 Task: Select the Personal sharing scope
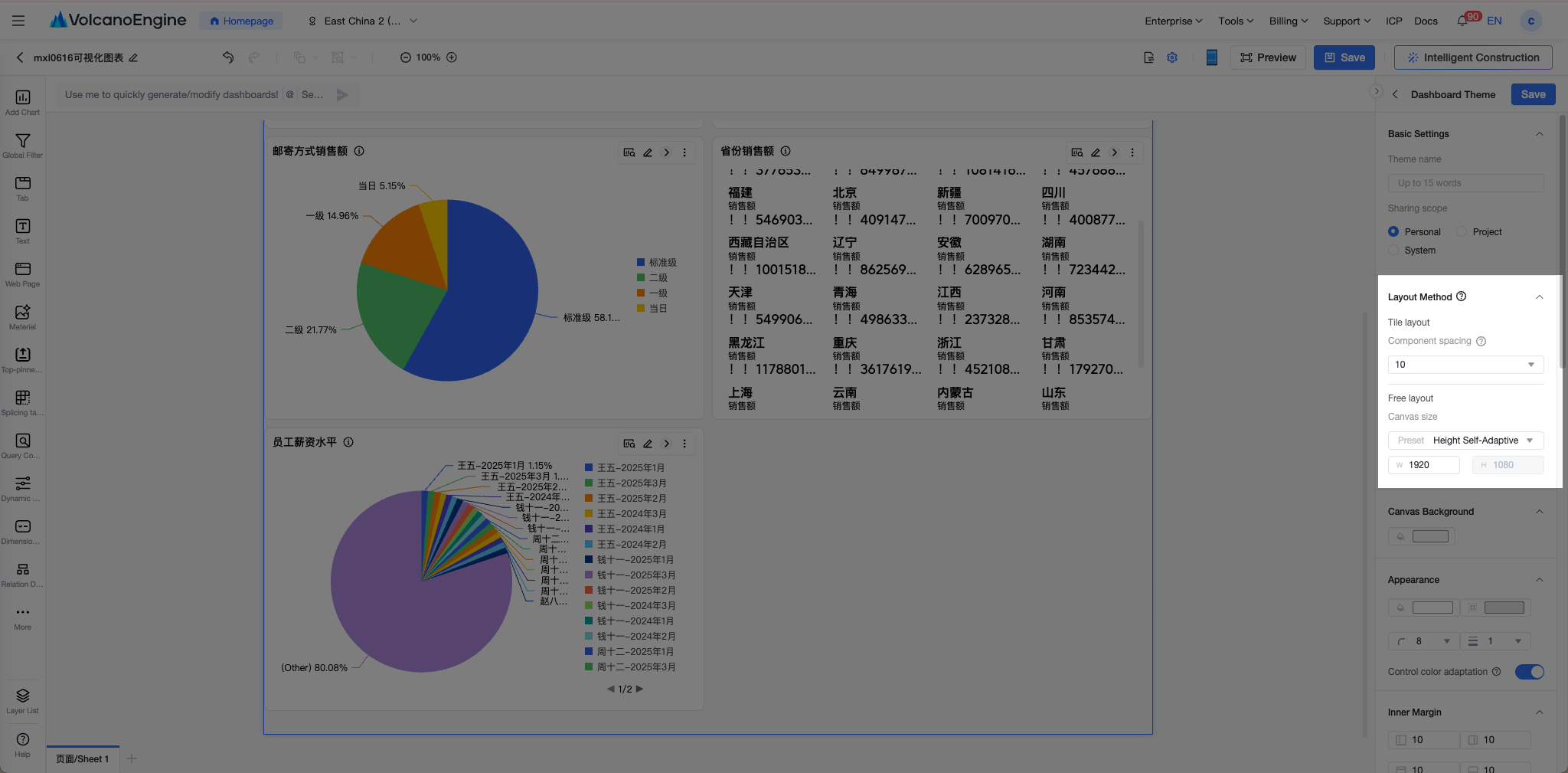tap(1393, 231)
